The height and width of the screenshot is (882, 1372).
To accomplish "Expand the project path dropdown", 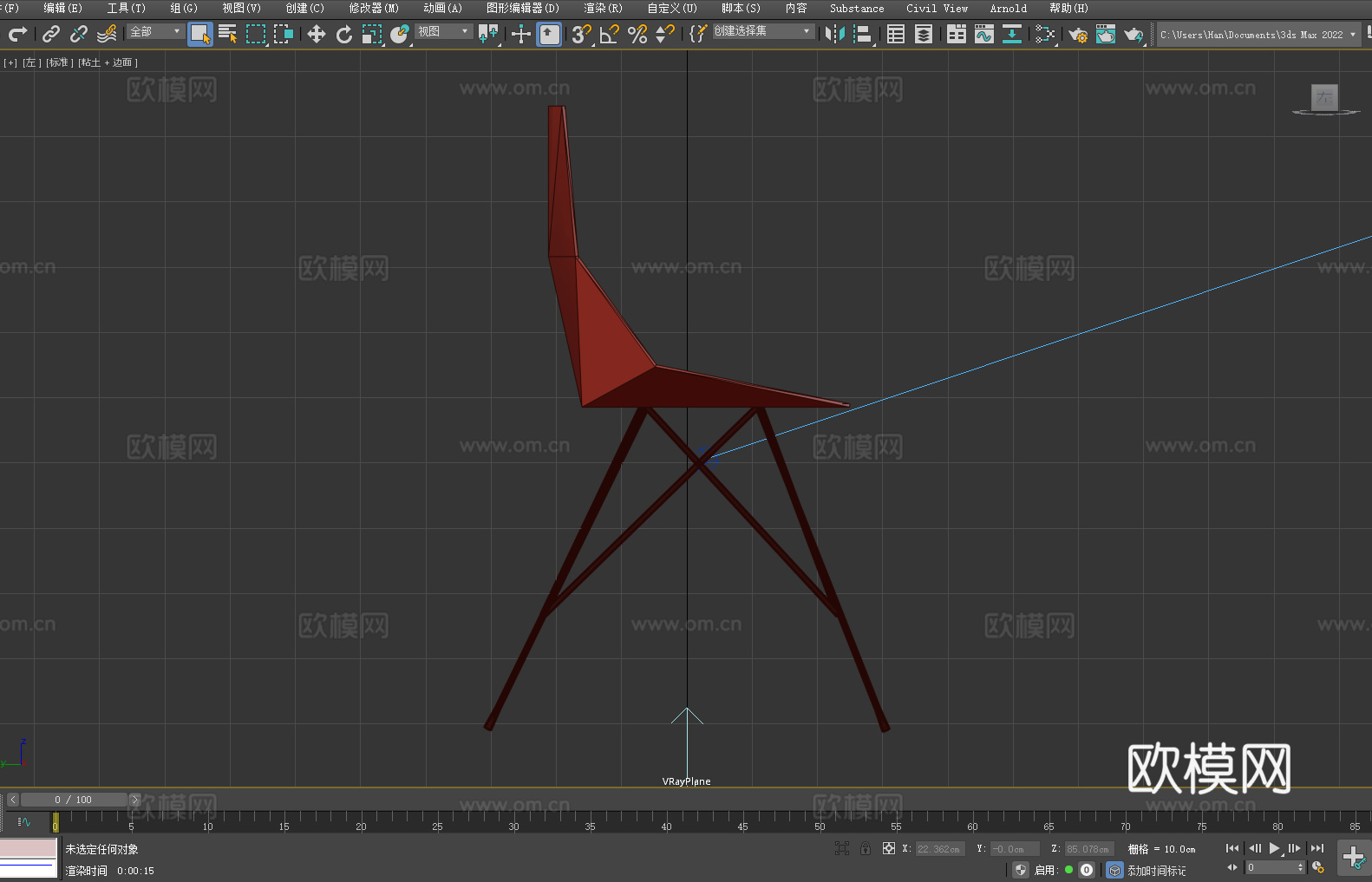I will click(x=1352, y=35).
